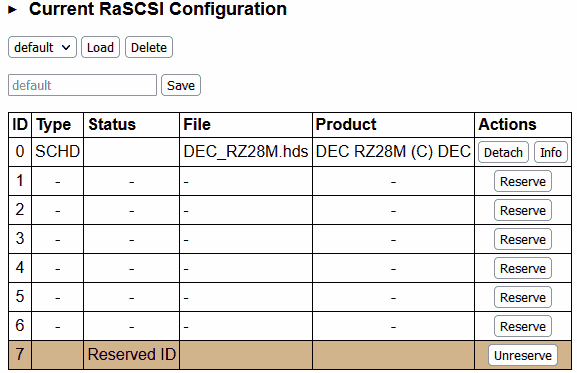Click the Reserved ID status cell
Image resolution: width=577 pixels, height=373 pixels.
click(131, 355)
